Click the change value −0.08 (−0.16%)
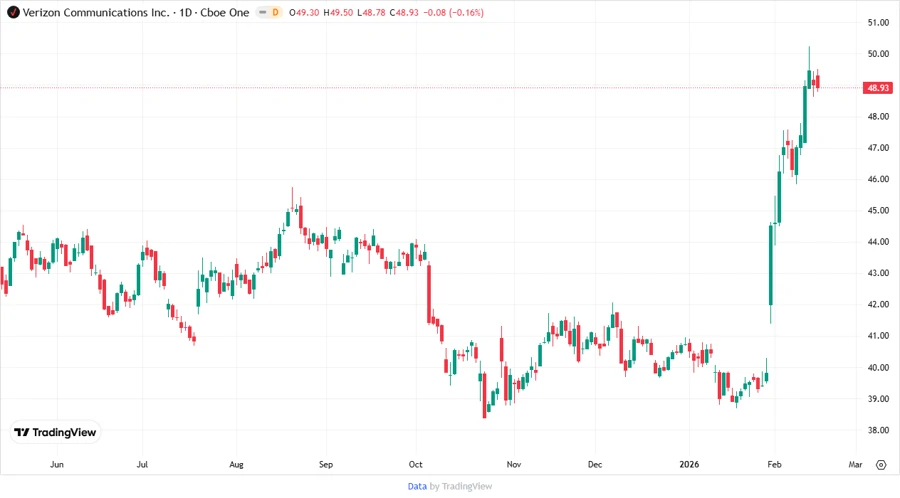 (453, 12)
